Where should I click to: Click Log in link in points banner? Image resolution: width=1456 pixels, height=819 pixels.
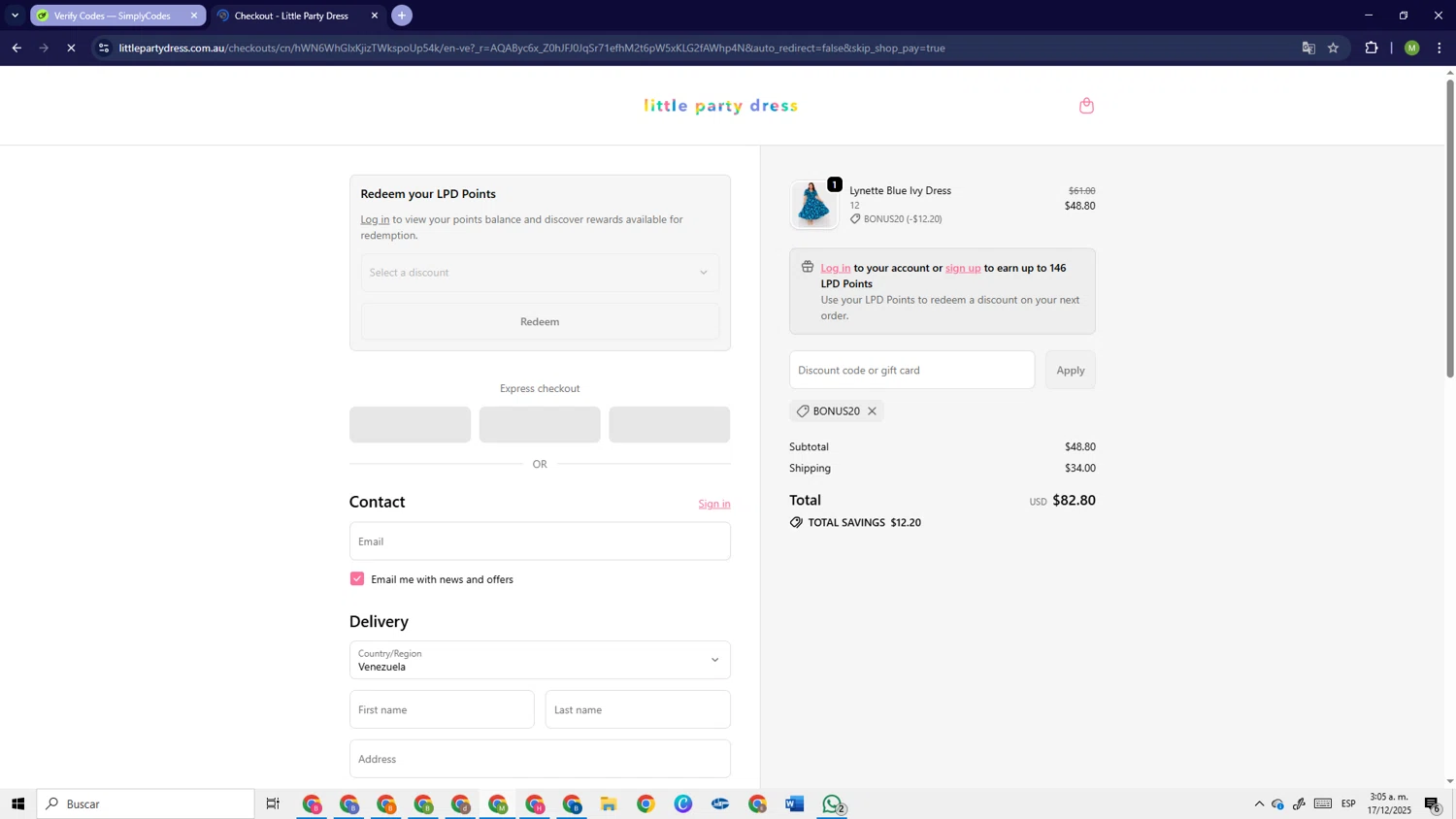pyautogui.click(x=836, y=268)
